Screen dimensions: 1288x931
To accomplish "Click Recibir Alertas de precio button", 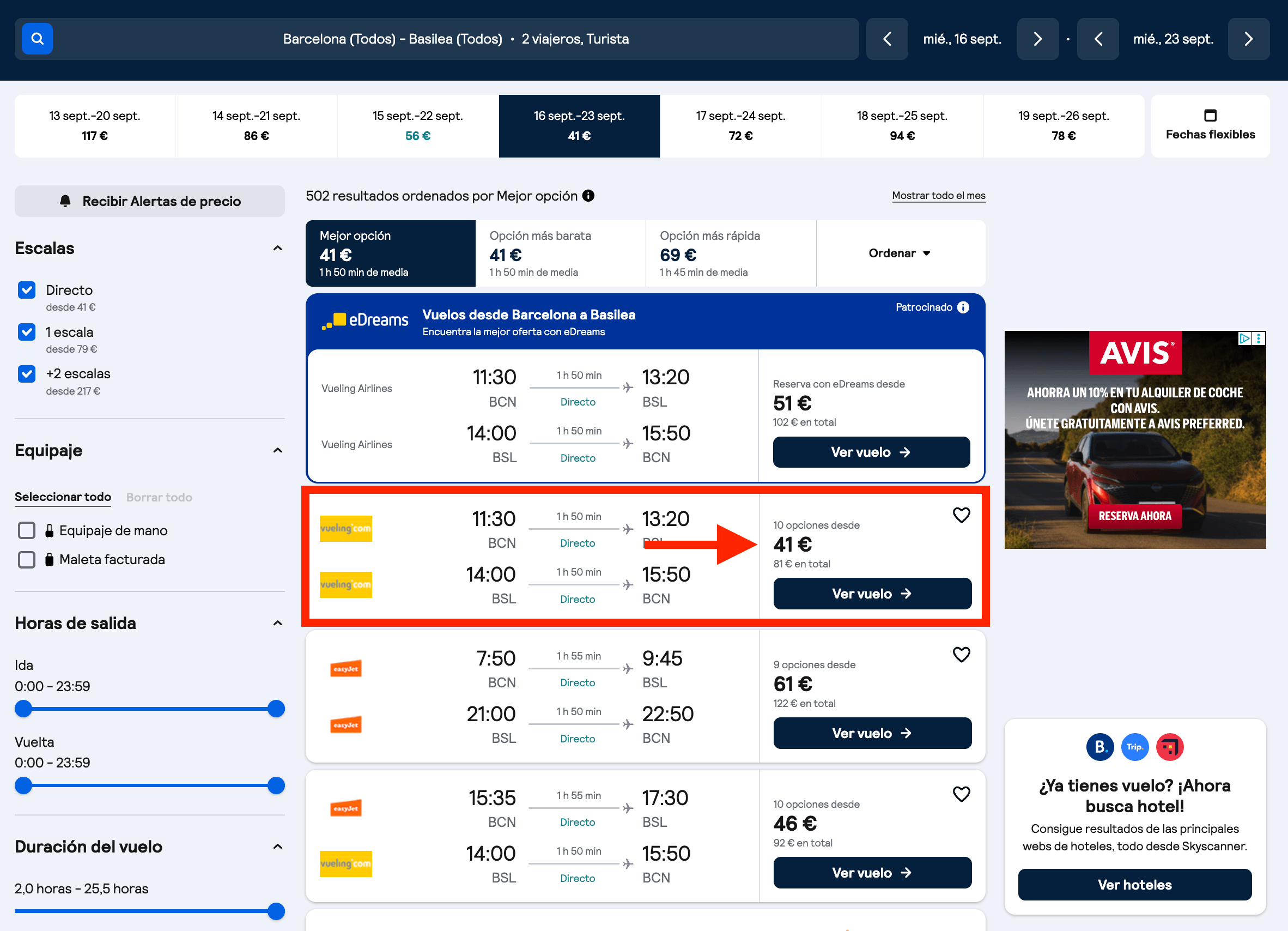I will (x=150, y=201).
